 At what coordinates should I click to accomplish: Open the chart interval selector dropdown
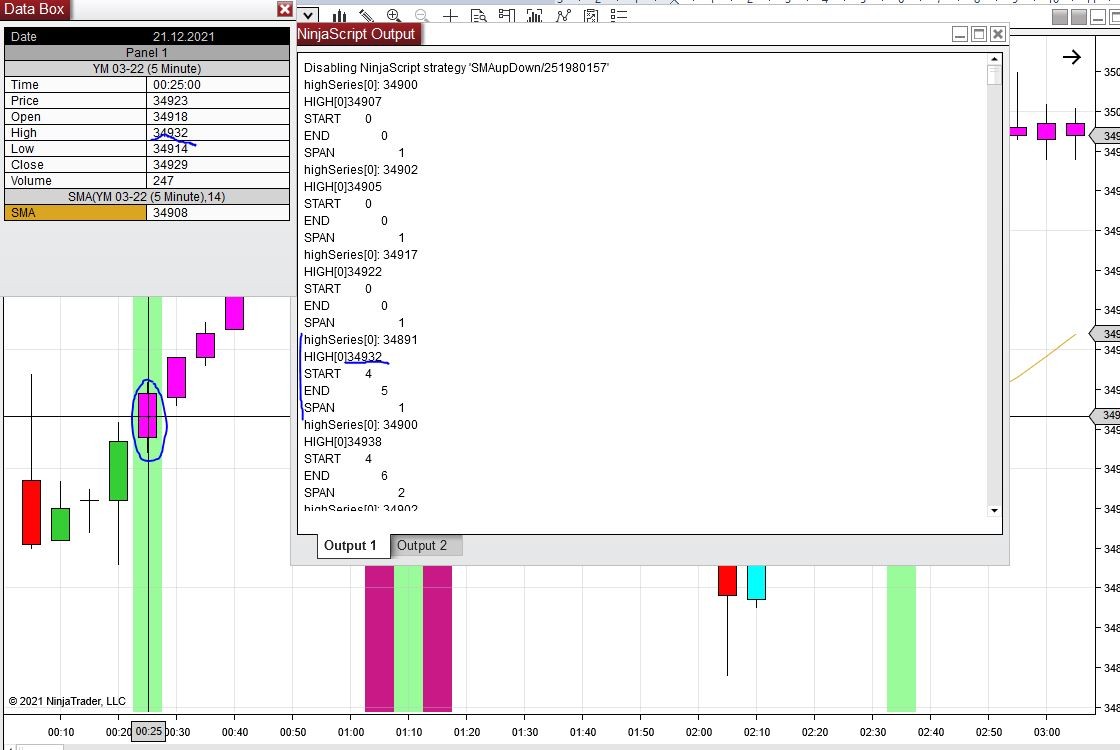pos(307,15)
